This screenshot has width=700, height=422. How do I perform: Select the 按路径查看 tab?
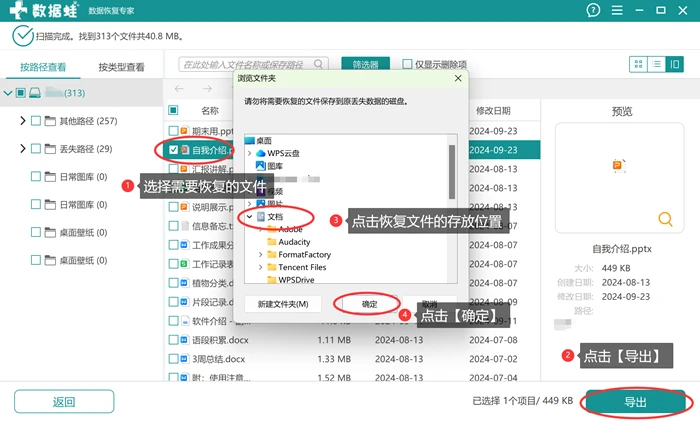(43, 67)
